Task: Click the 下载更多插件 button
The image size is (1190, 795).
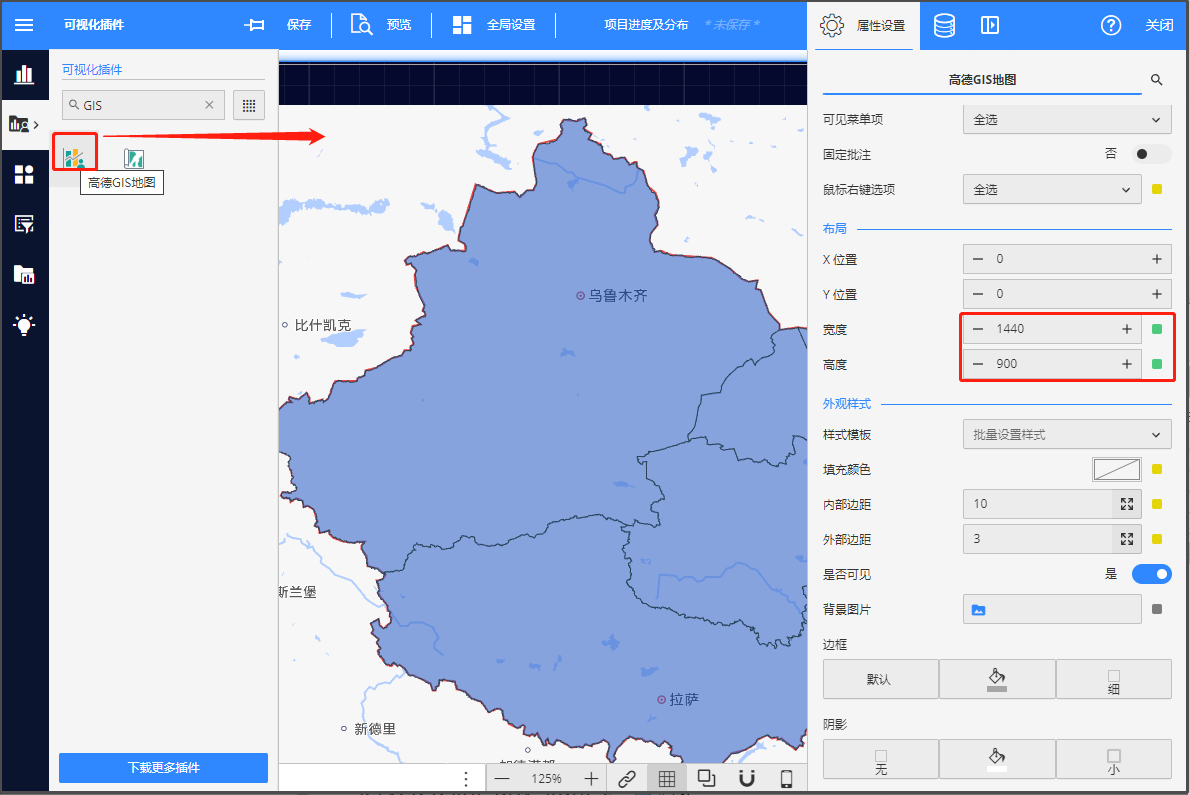Action: [x=163, y=767]
